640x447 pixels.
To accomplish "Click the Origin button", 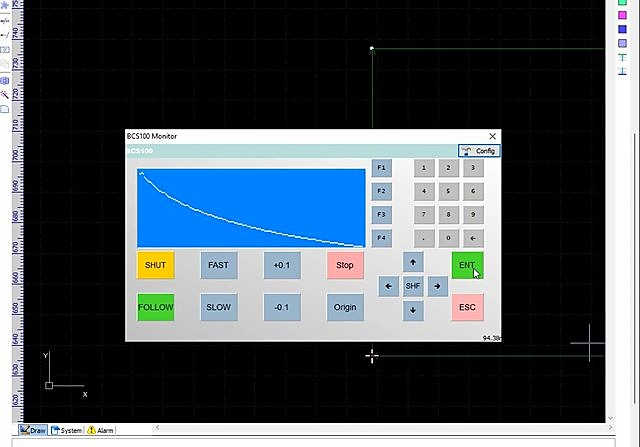I will 345,307.
